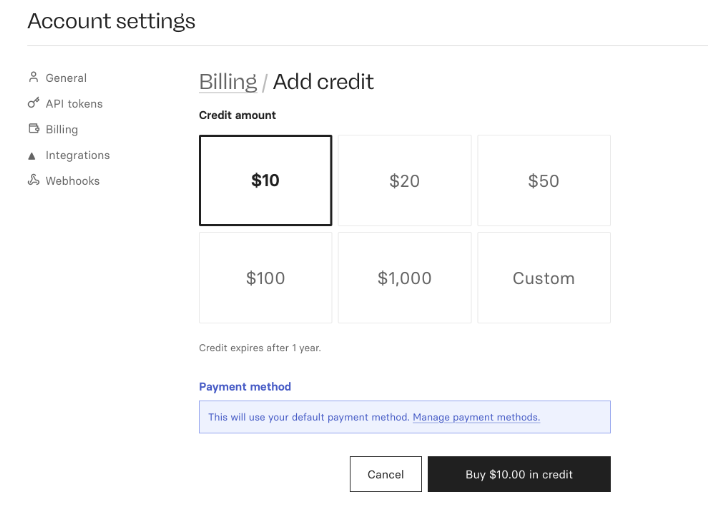The image size is (710, 530).
Task: Click the API tokens key icon
Action: pos(33,103)
